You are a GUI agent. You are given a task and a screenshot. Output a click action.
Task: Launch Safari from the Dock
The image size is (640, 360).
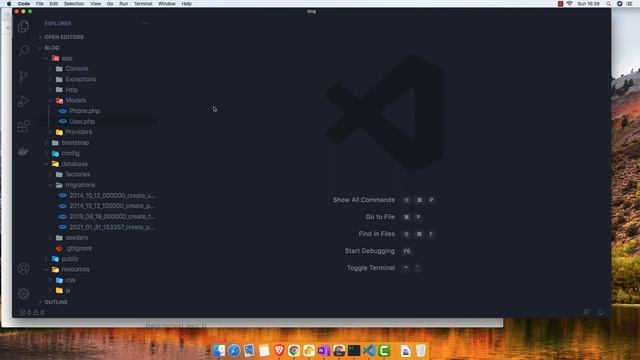click(x=234, y=350)
